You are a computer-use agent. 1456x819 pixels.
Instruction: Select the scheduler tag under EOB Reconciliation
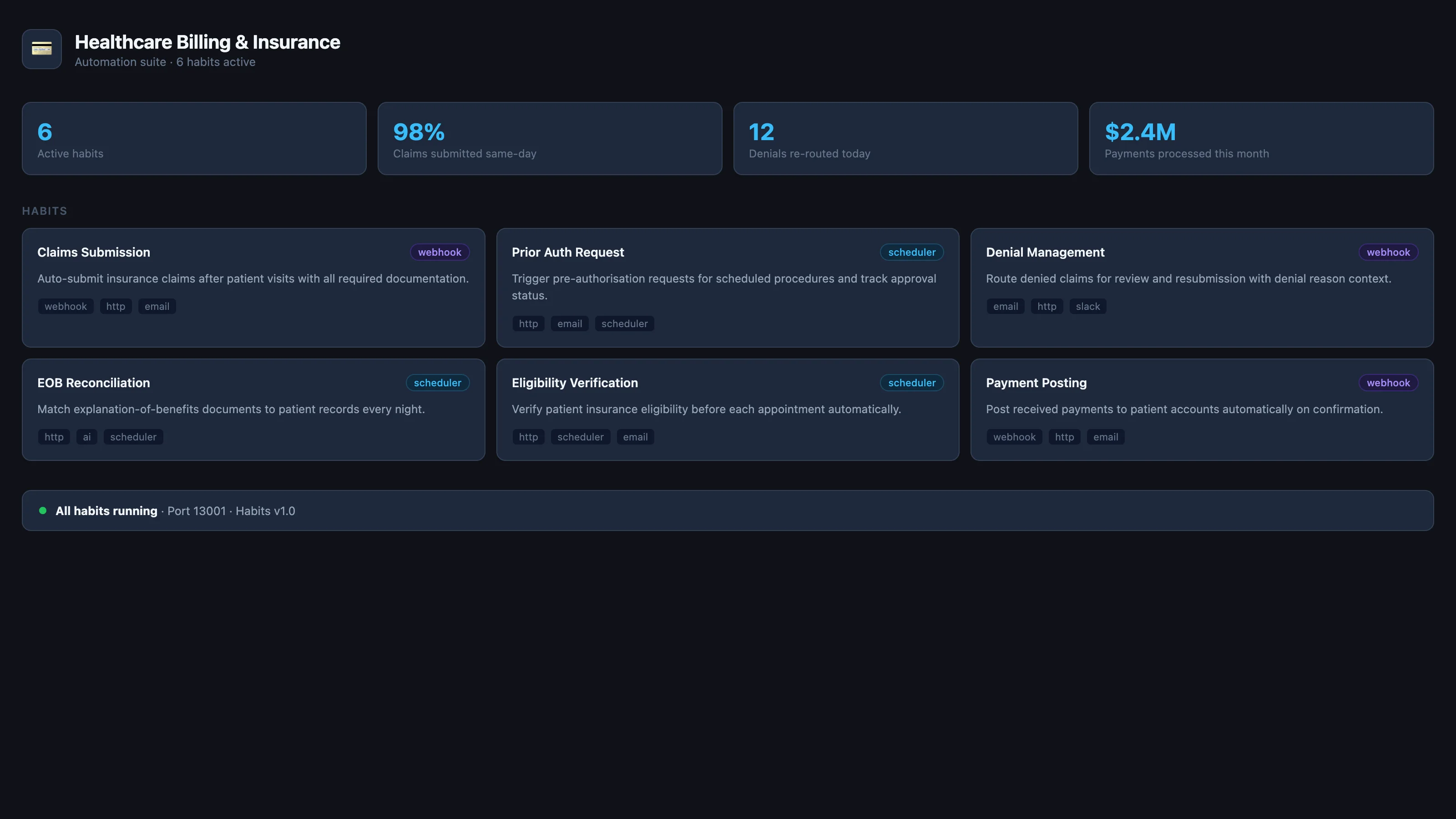coord(133,437)
